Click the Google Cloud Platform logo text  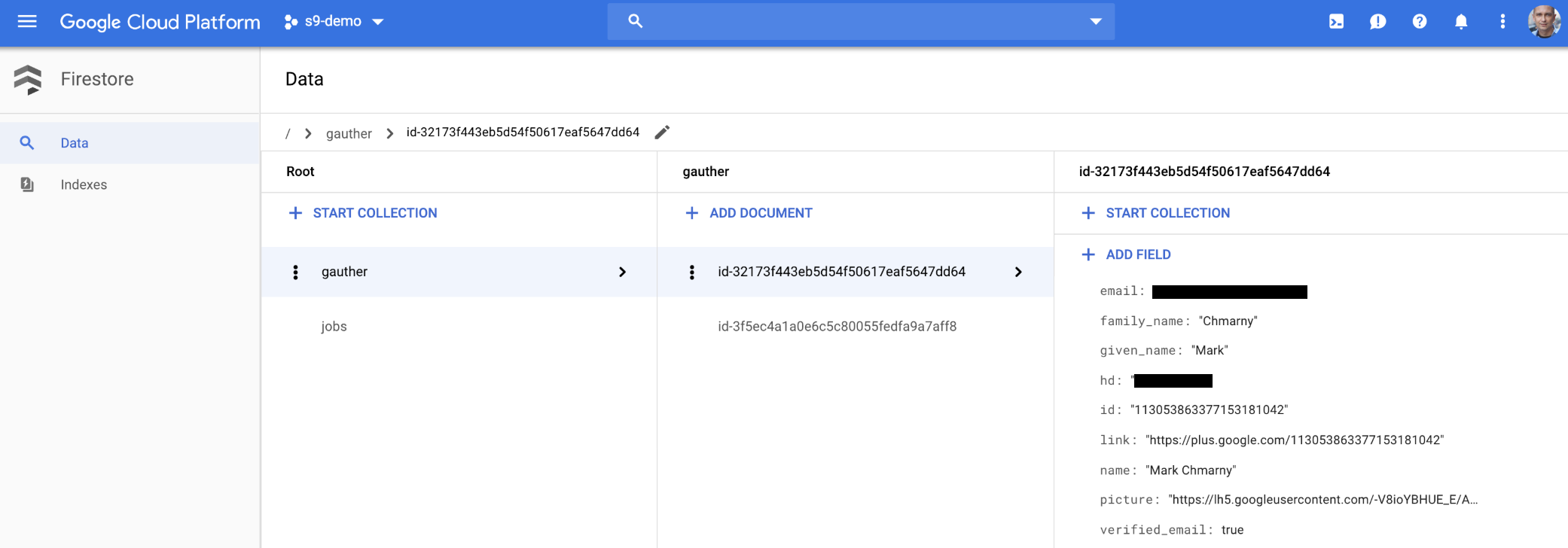(x=160, y=22)
